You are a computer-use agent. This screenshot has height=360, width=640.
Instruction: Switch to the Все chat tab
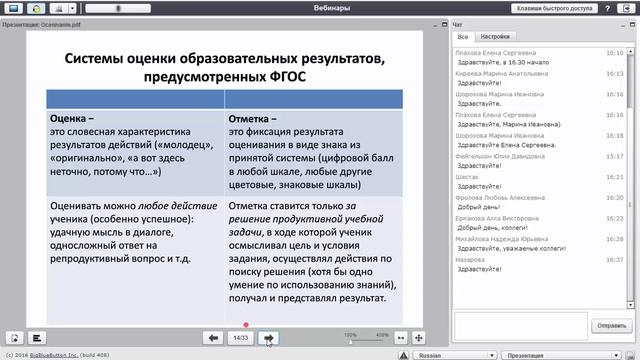tap(462, 37)
